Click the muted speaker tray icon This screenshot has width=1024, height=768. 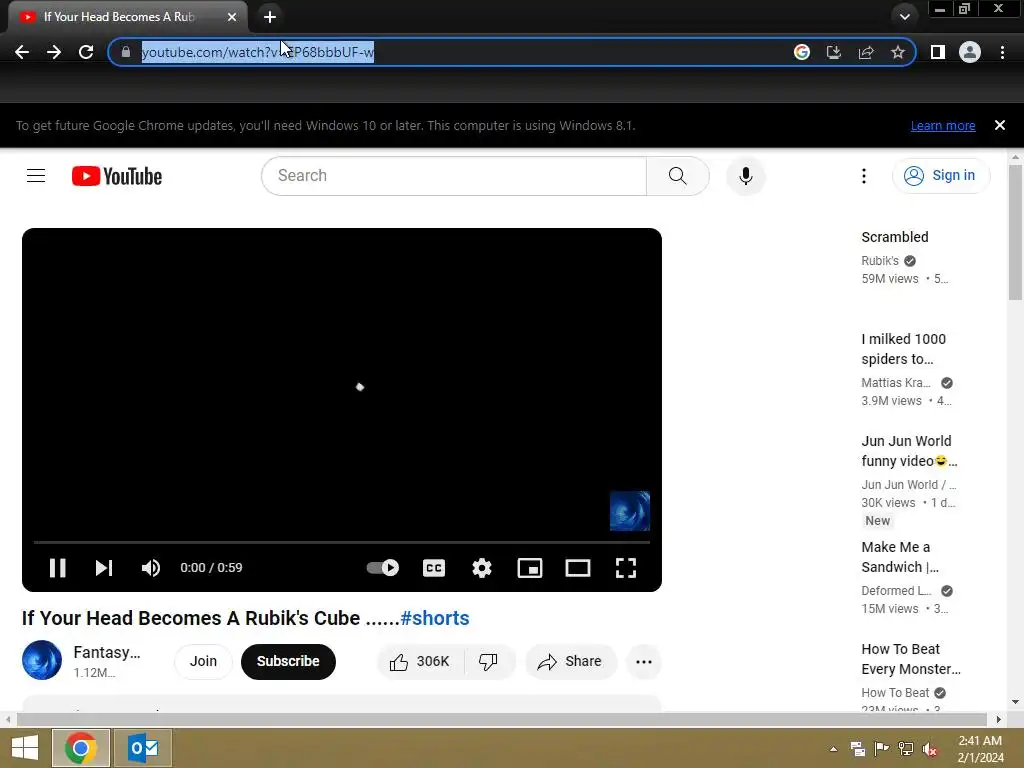[x=931, y=749]
